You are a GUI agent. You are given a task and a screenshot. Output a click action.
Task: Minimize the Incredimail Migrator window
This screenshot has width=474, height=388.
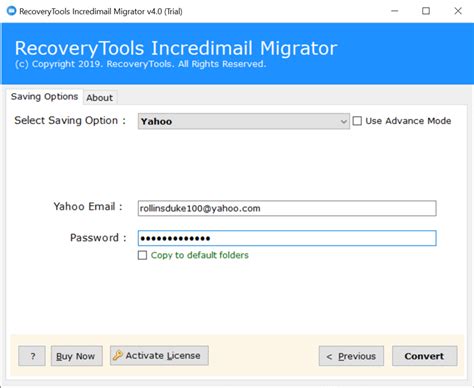395,11
